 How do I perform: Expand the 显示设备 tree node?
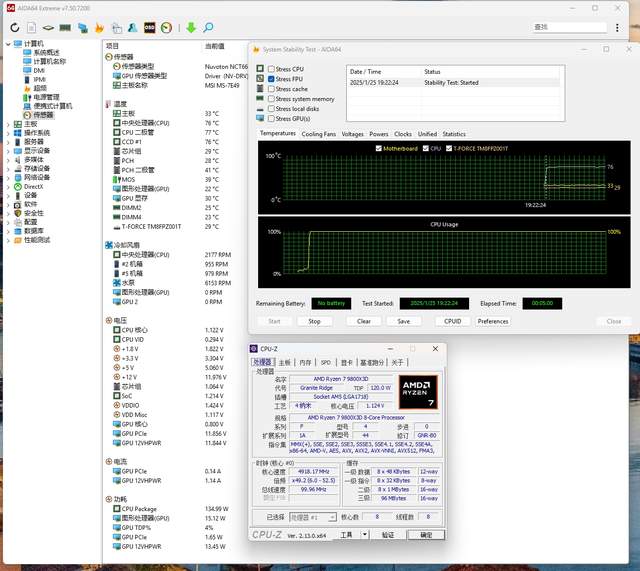[8, 151]
